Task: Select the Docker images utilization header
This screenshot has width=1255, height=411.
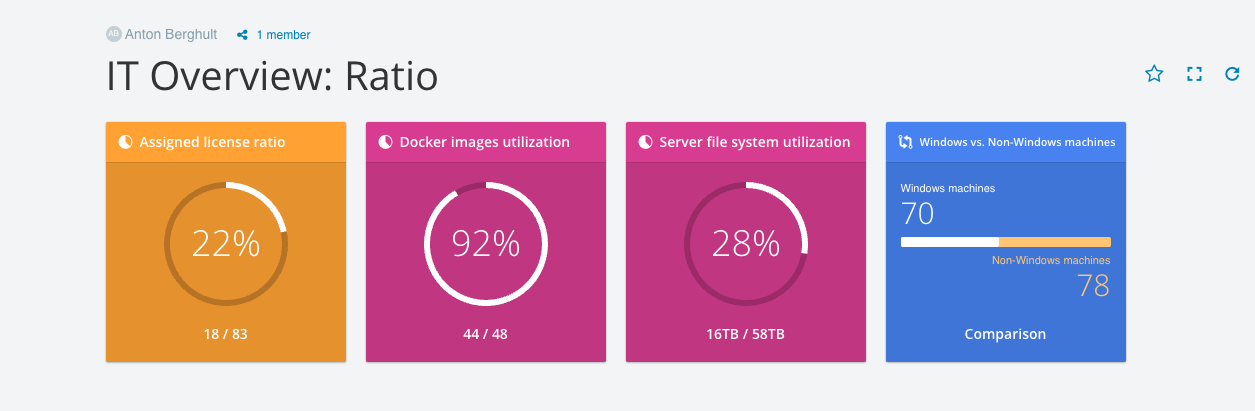Action: click(x=486, y=142)
